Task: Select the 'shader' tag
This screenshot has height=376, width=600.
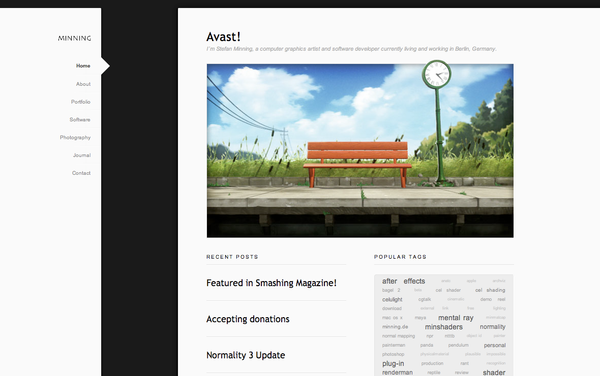Action: 494,373
